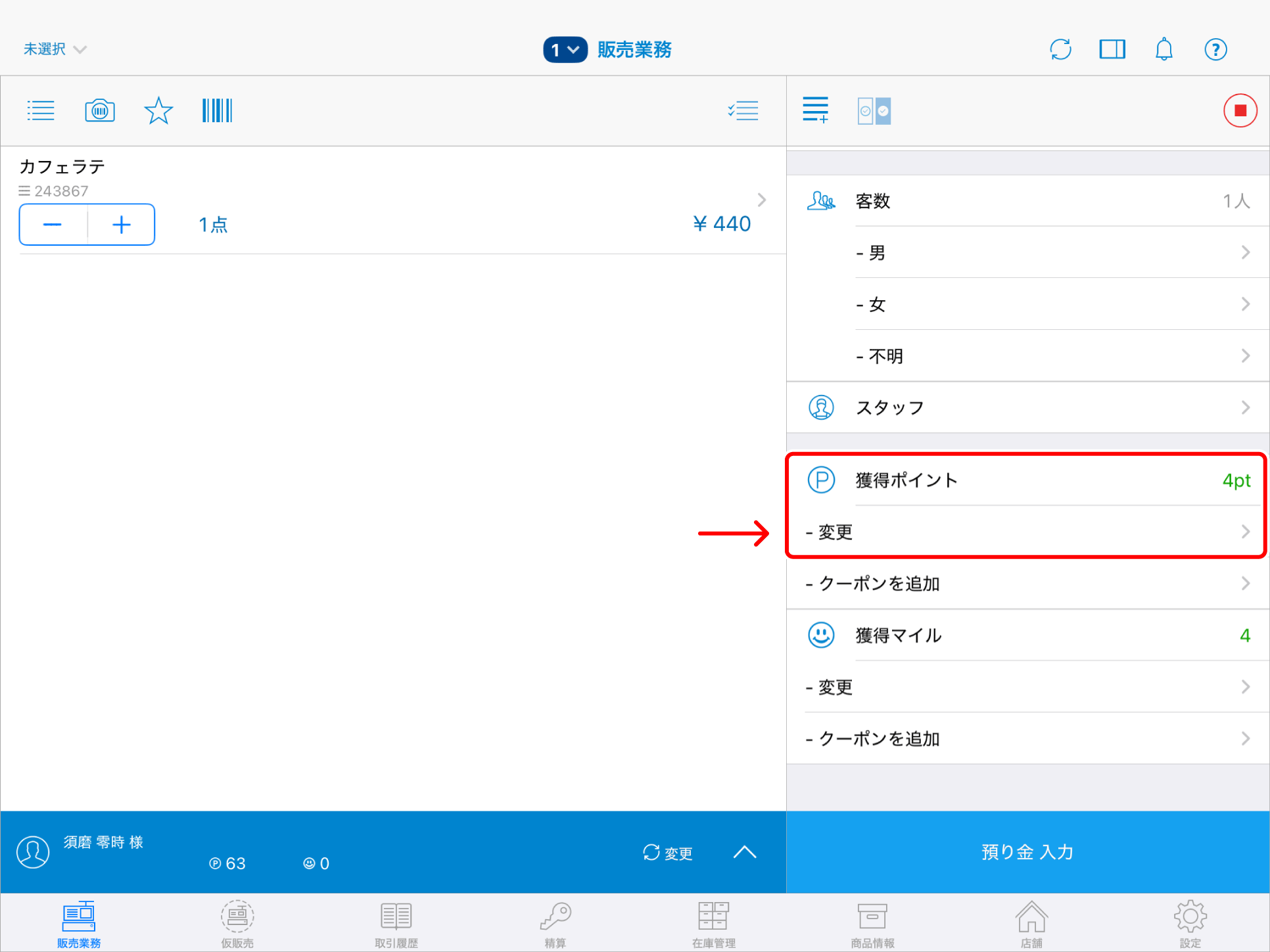The image size is (1270, 952).
Task: Click customer 変更 button in blue bar
Action: click(x=668, y=853)
